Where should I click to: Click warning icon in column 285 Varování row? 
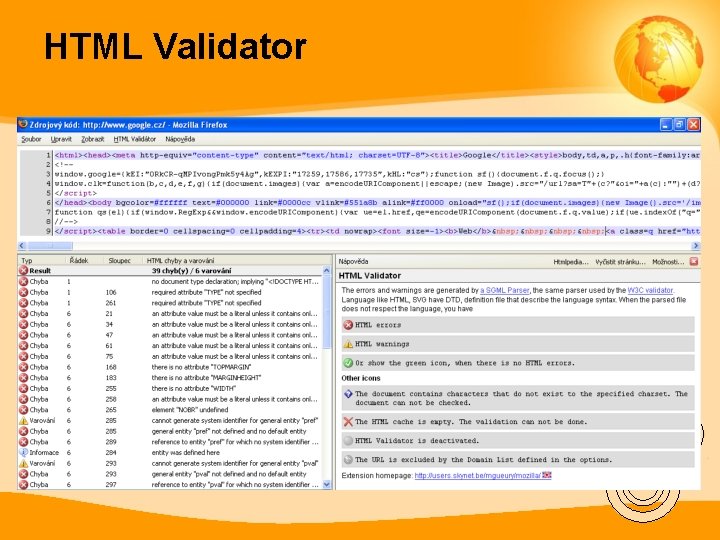point(23,420)
